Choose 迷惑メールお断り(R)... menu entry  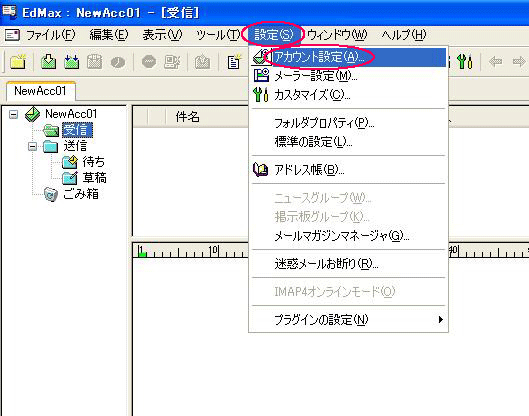pyautogui.click(x=349, y=264)
